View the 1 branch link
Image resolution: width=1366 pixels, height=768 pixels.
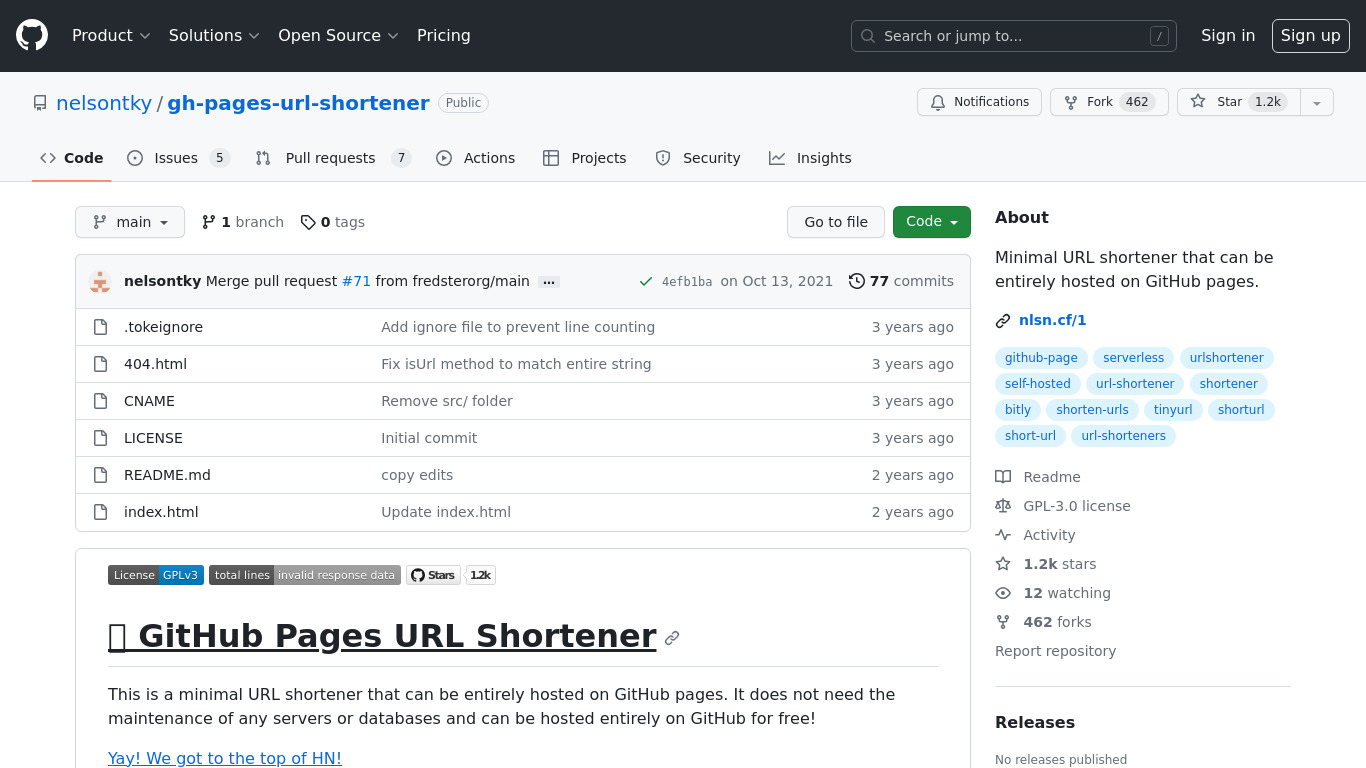243,222
